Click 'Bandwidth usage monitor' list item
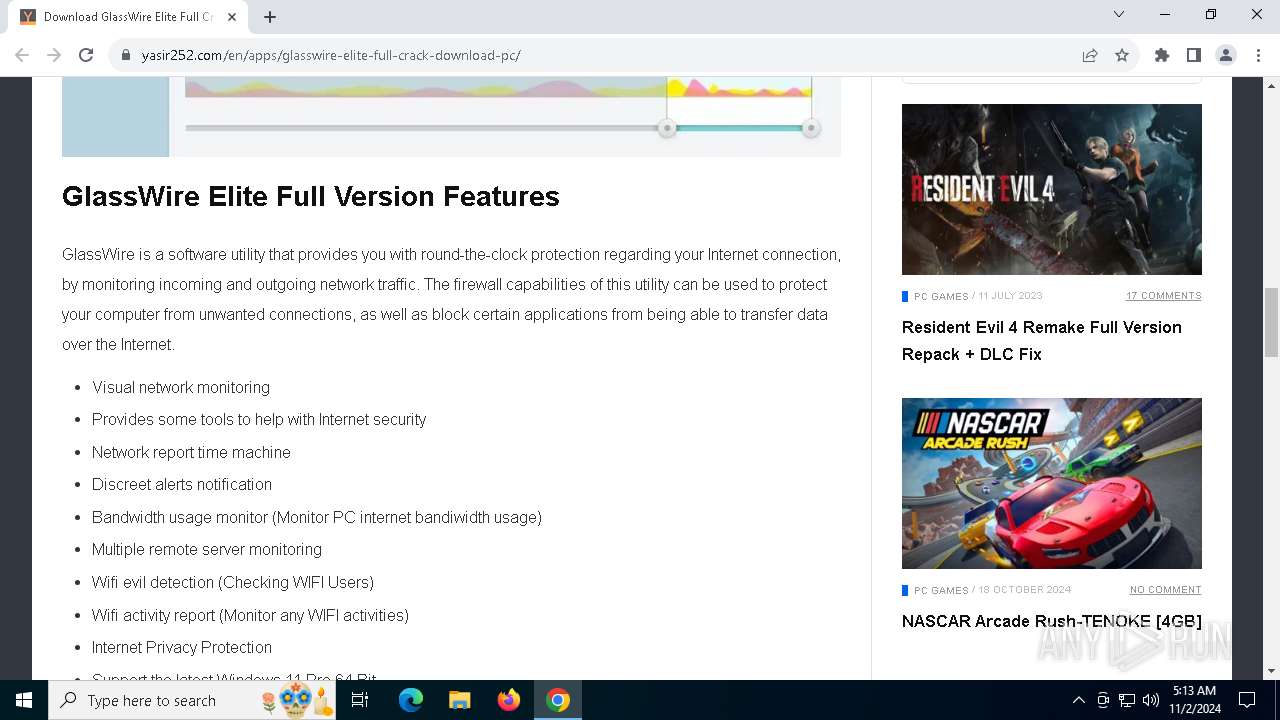The height and width of the screenshot is (720, 1280). 317,517
